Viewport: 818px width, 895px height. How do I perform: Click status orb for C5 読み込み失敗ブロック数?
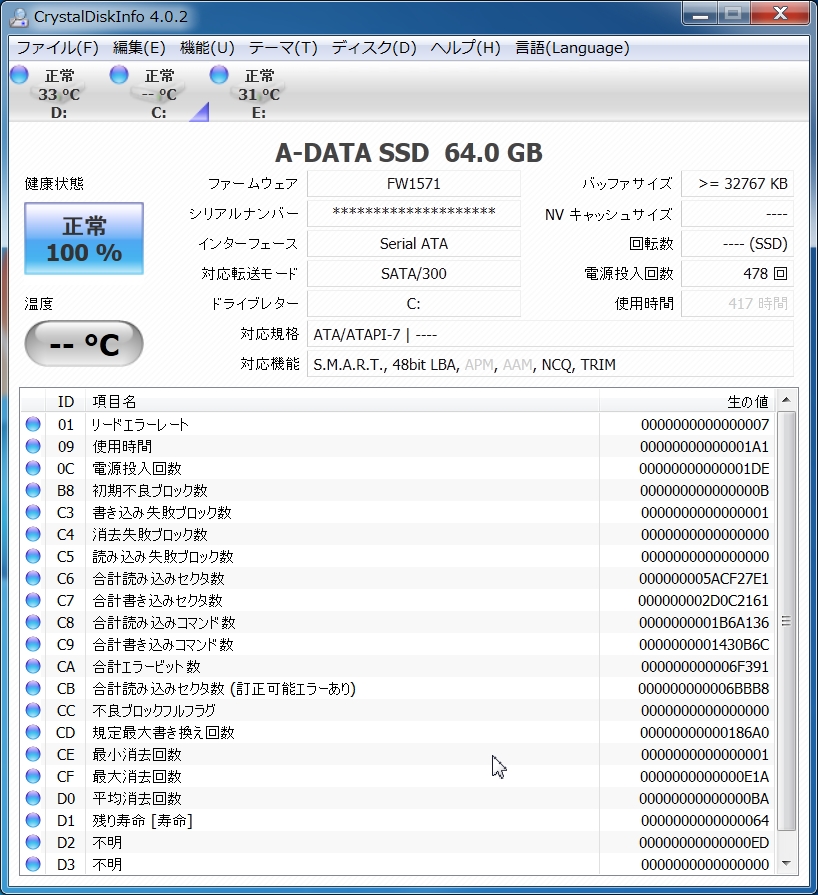pos(33,556)
